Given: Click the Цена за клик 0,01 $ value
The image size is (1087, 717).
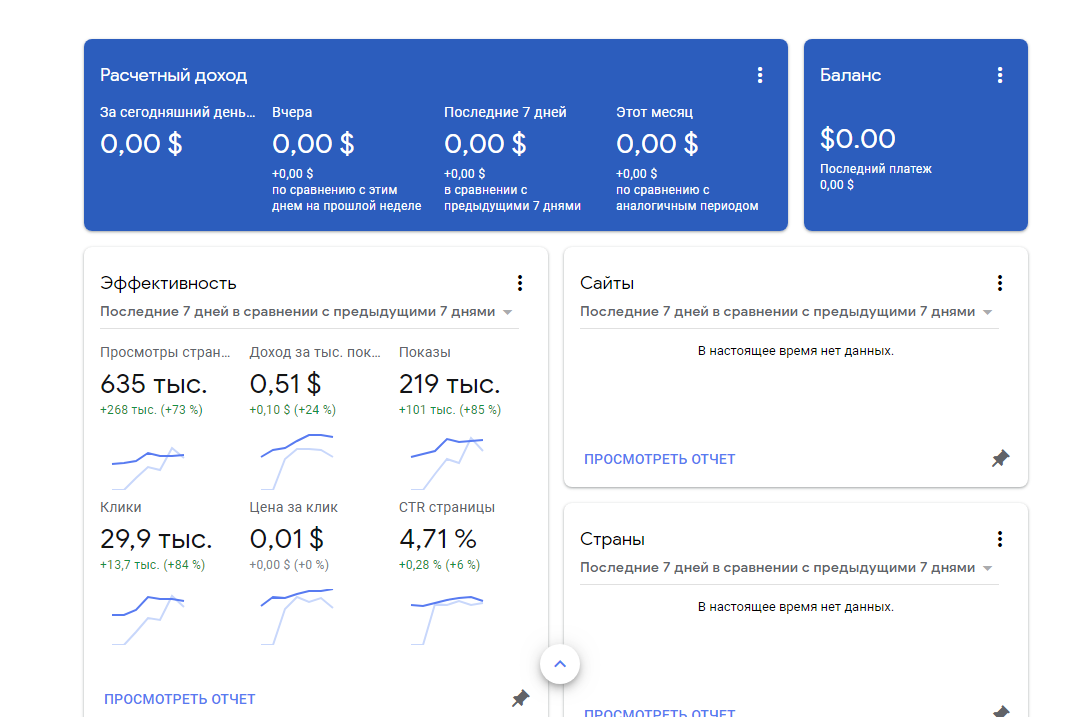Looking at the screenshot, I should point(287,539).
